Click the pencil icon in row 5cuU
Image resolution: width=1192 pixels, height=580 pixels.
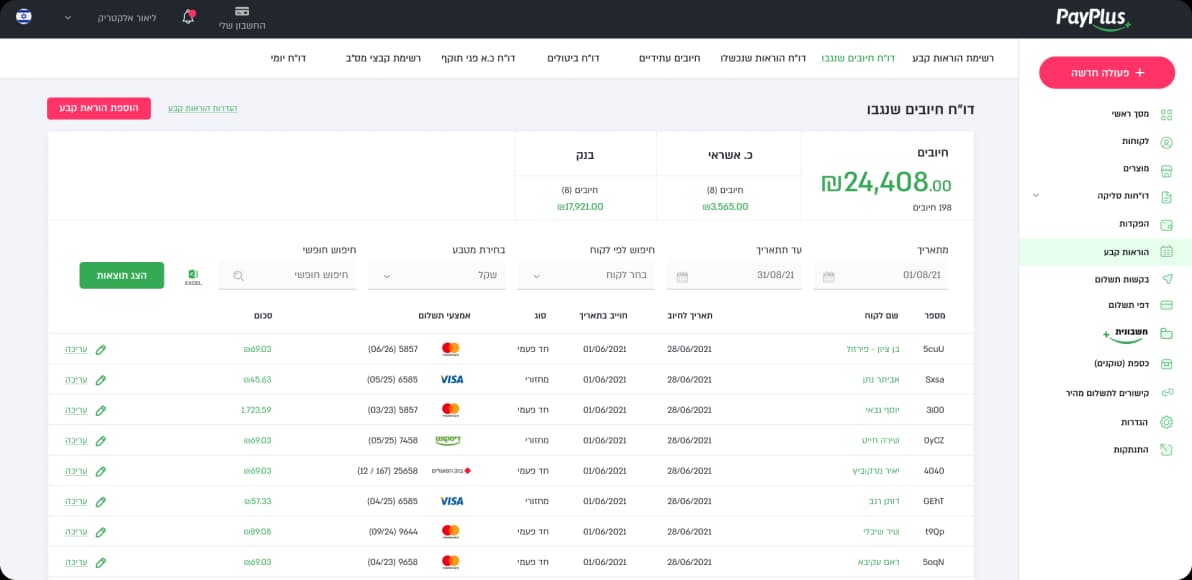coord(100,350)
